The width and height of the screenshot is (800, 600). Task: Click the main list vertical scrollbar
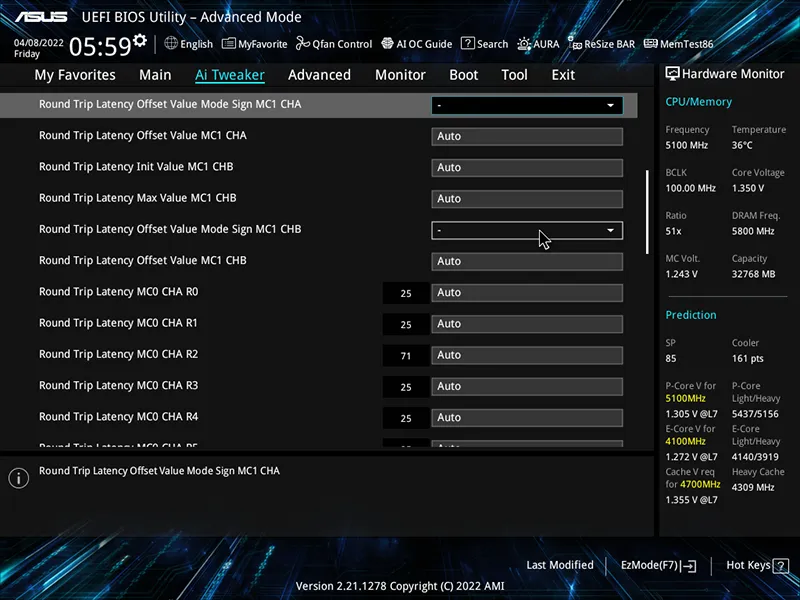pyautogui.click(x=647, y=212)
